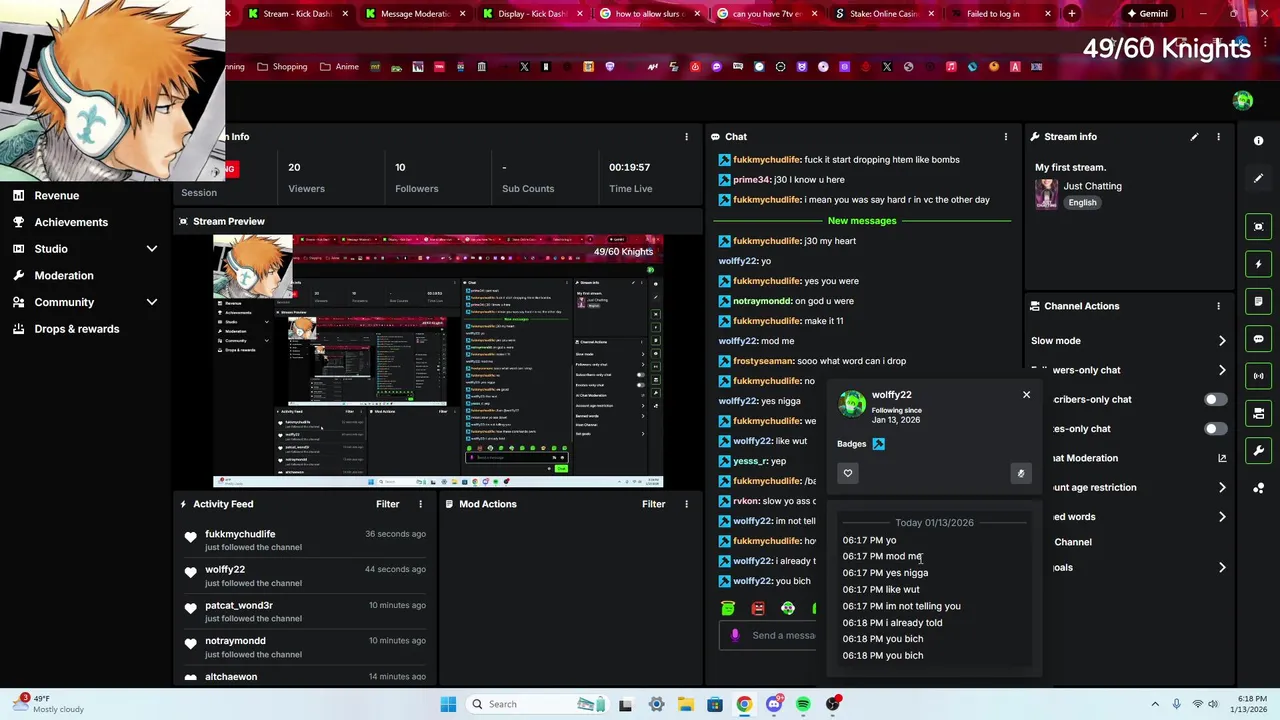The width and height of the screenshot is (1280, 720).
Task: Open the Achievements sidebar item
Action: click(x=70, y=222)
